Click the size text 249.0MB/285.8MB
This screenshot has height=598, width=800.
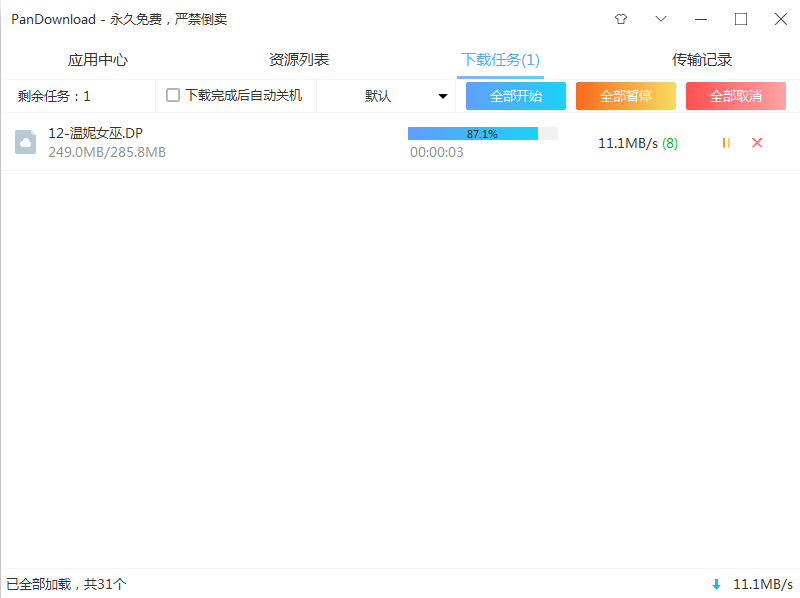point(107,152)
